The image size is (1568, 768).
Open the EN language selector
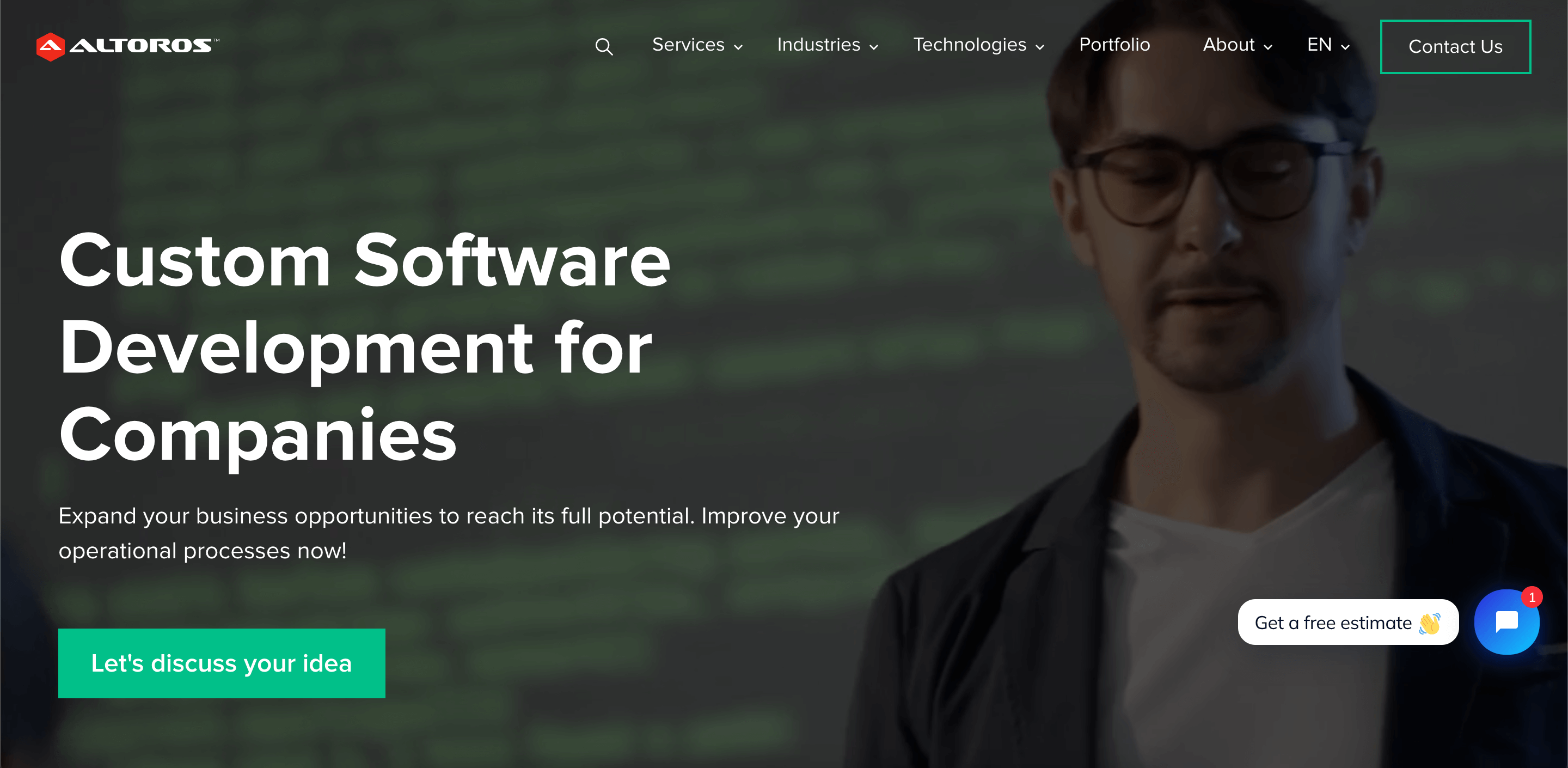pyautogui.click(x=1328, y=45)
